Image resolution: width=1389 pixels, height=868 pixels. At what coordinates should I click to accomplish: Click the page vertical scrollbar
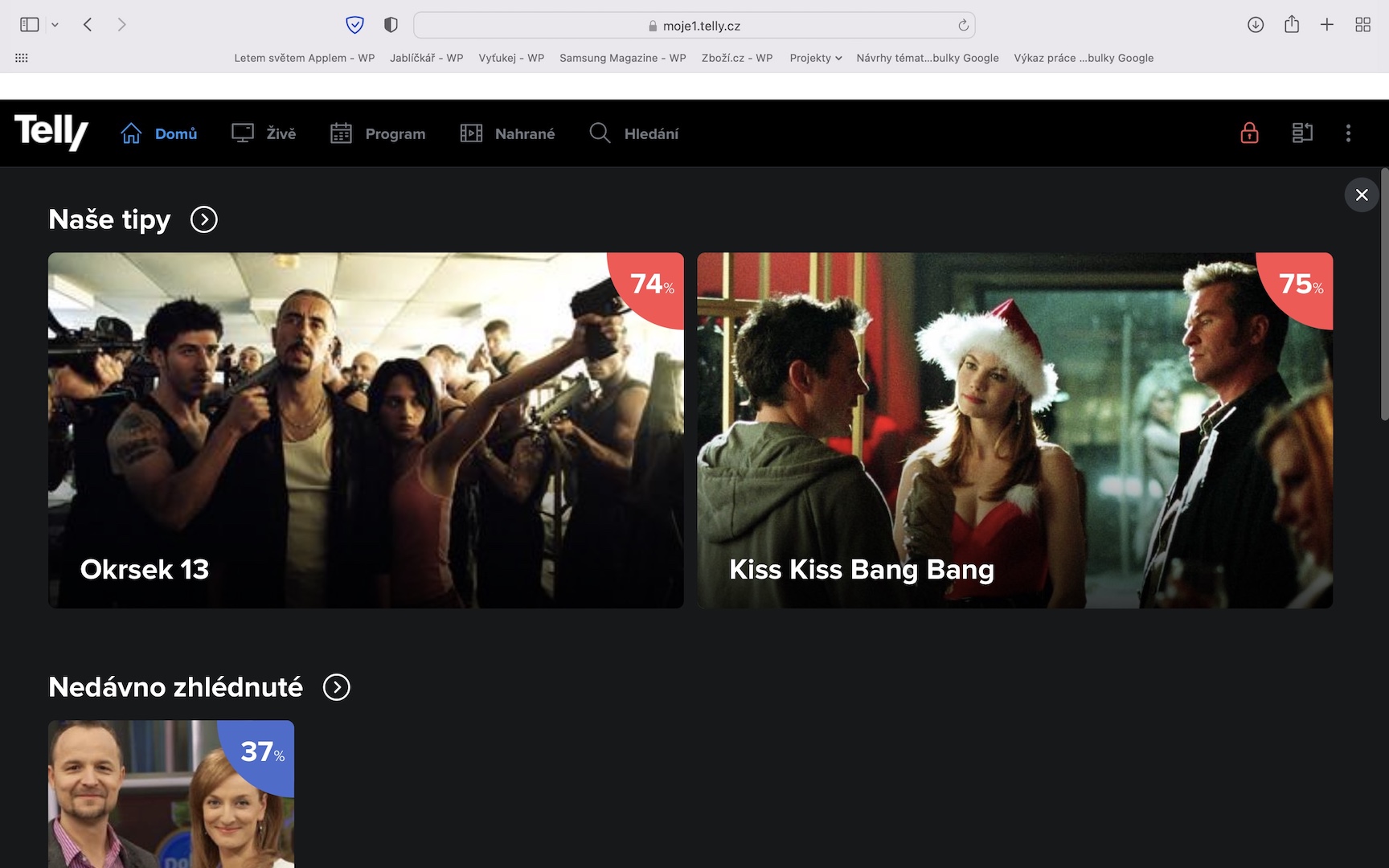coord(1384,294)
